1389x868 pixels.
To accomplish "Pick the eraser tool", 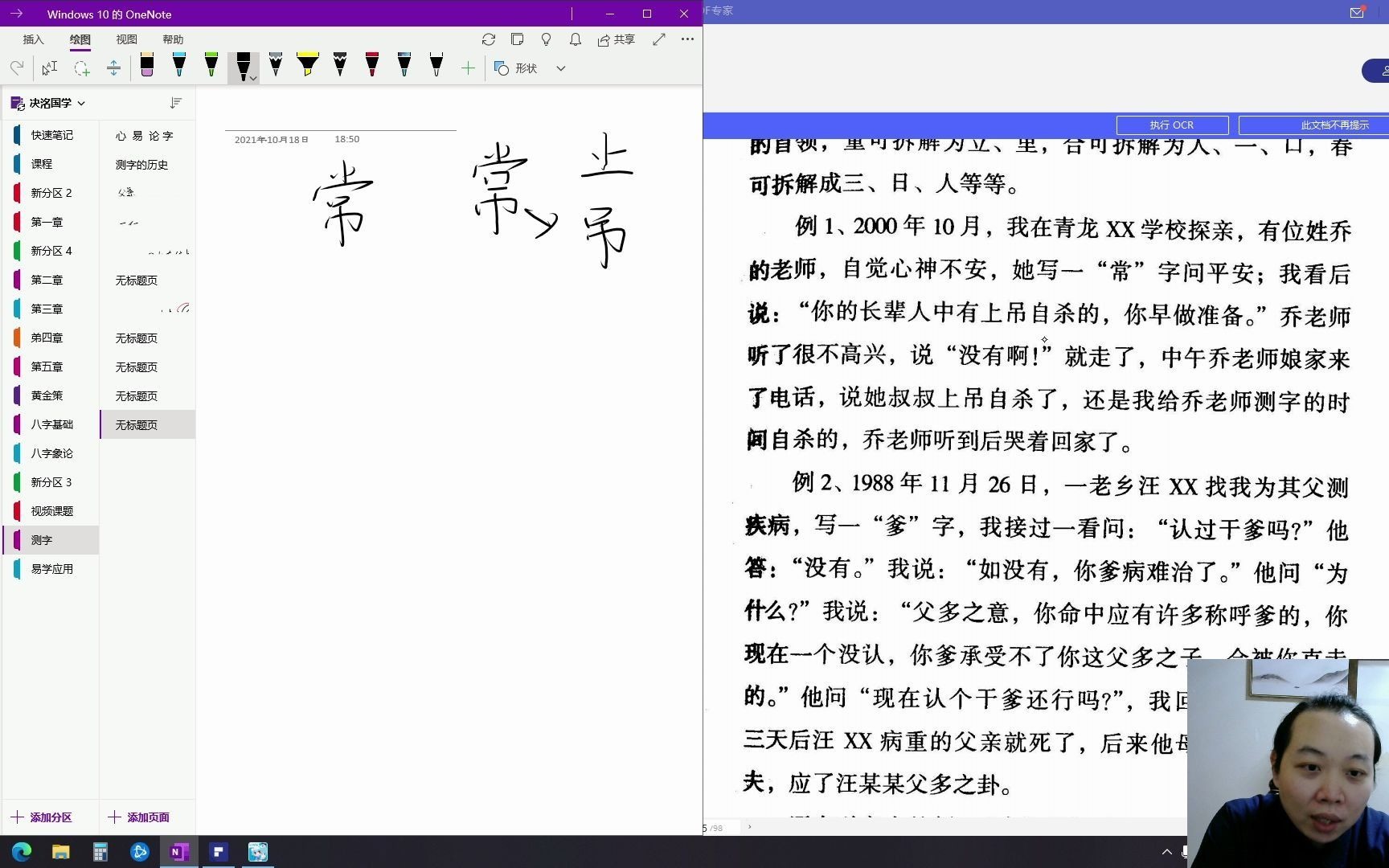I will pos(146,65).
